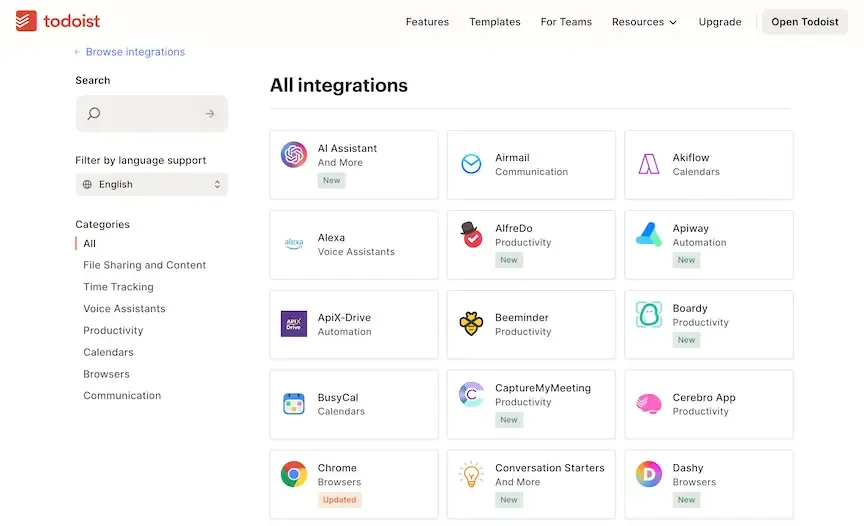The height and width of the screenshot is (526, 864).
Task: Click the Cerebro App brain icon
Action: click(x=649, y=404)
